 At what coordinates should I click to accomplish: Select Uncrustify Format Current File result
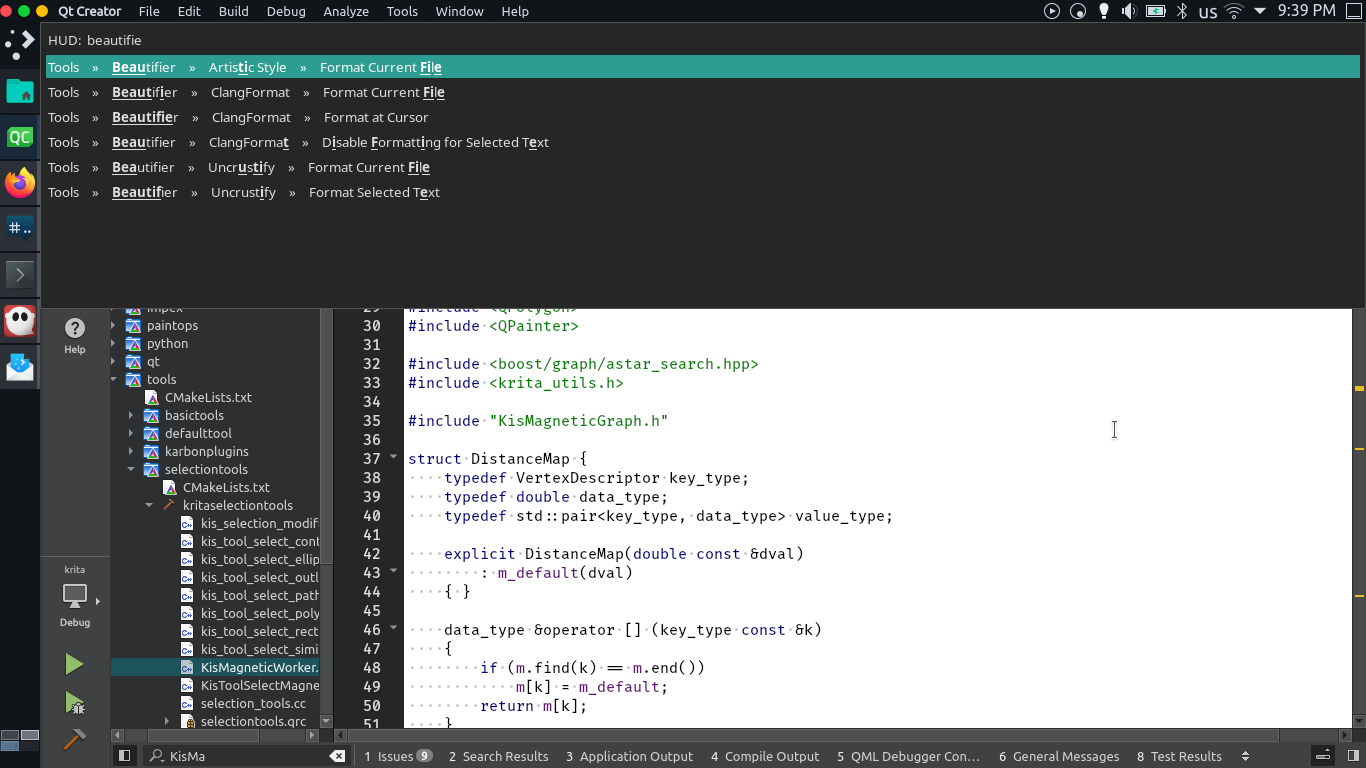tap(703, 167)
